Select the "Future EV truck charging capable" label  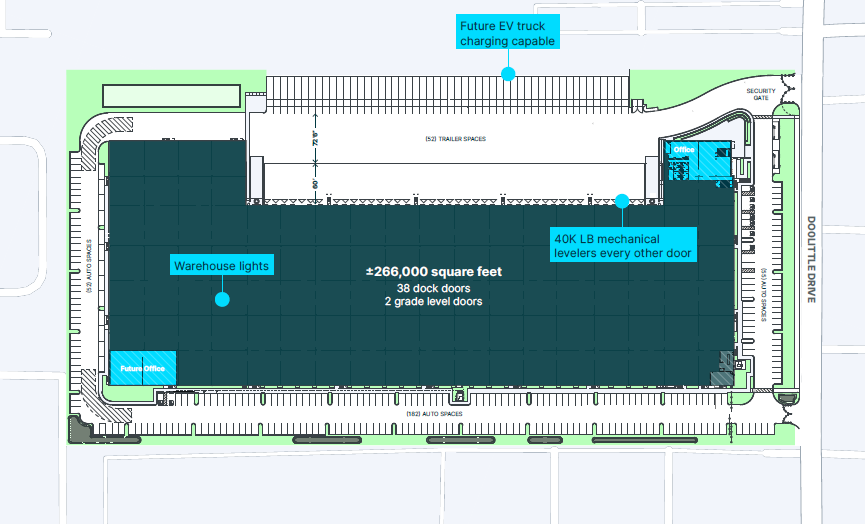click(506, 33)
